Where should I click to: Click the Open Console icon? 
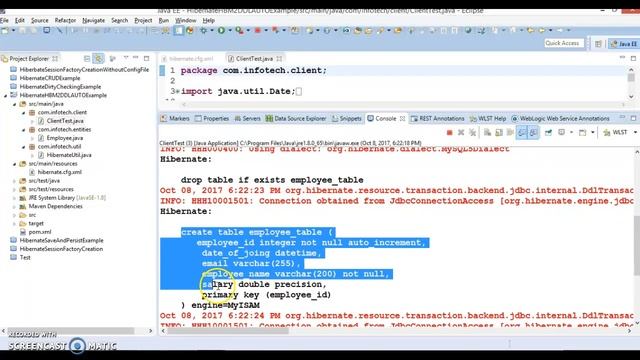pyautogui.click(x=582, y=133)
